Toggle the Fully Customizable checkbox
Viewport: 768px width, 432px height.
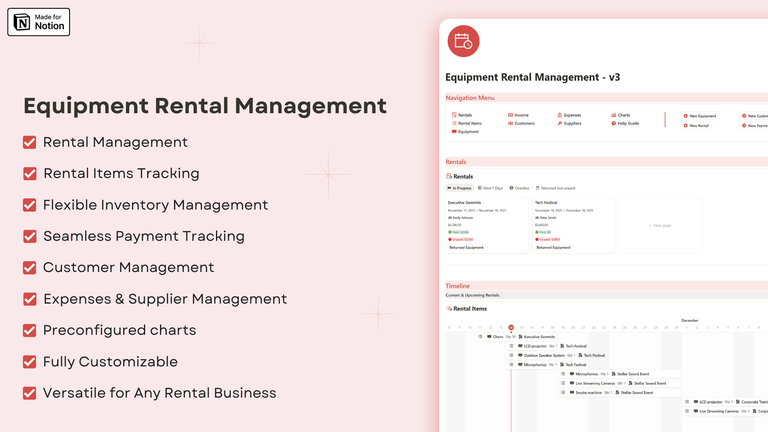coord(30,362)
